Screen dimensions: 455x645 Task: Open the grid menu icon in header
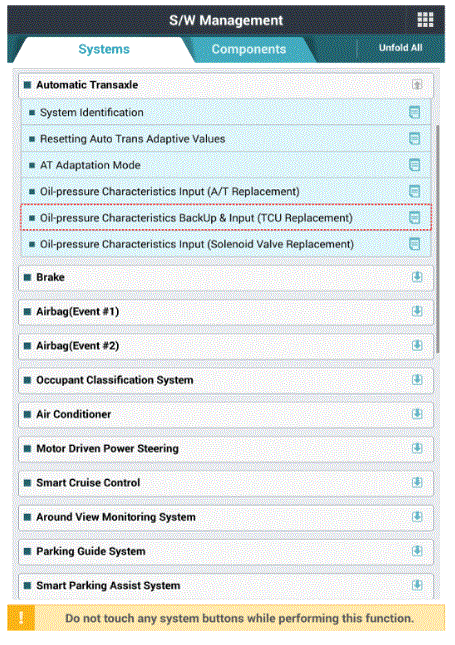425,19
